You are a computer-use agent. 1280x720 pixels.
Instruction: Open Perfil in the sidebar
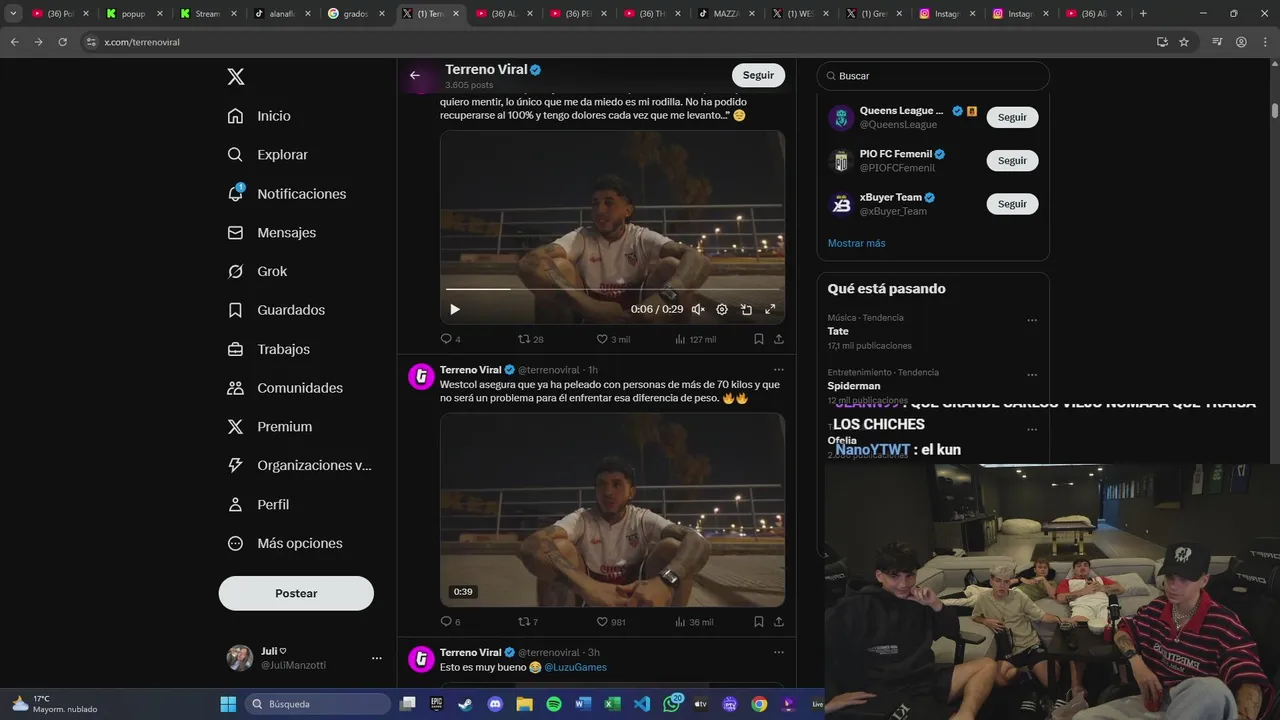coord(258,504)
